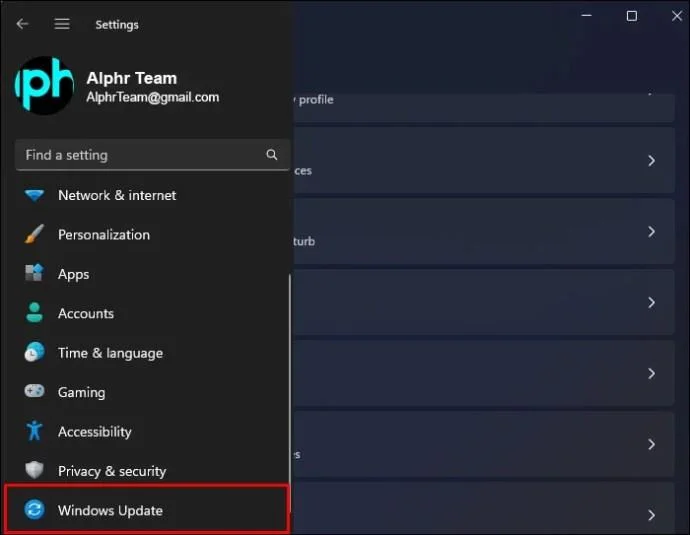This screenshot has width=690, height=535.
Task: Go back with the back arrow
Action: [22, 24]
